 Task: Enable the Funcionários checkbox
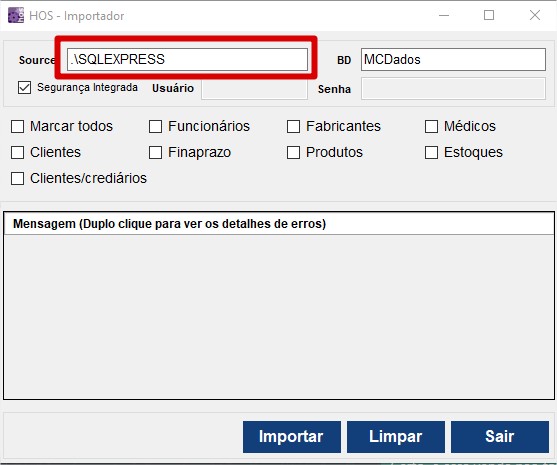click(155, 126)
